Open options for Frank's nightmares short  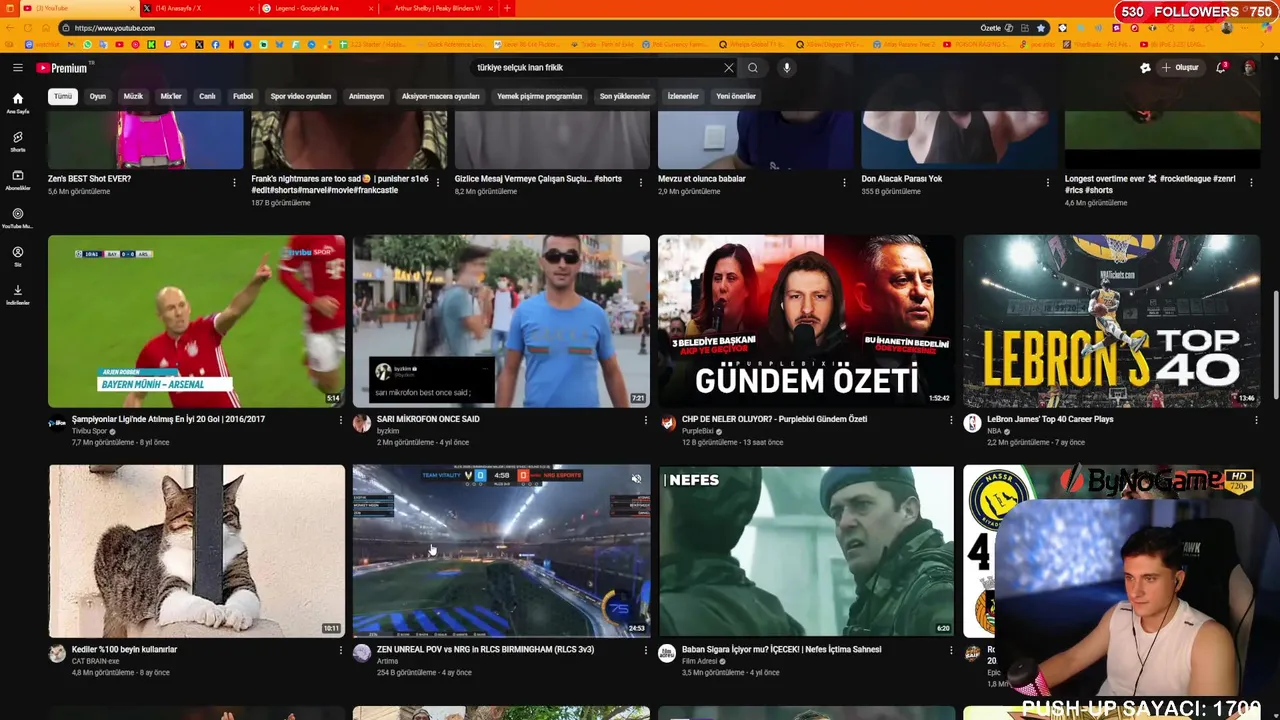point(437,183)
